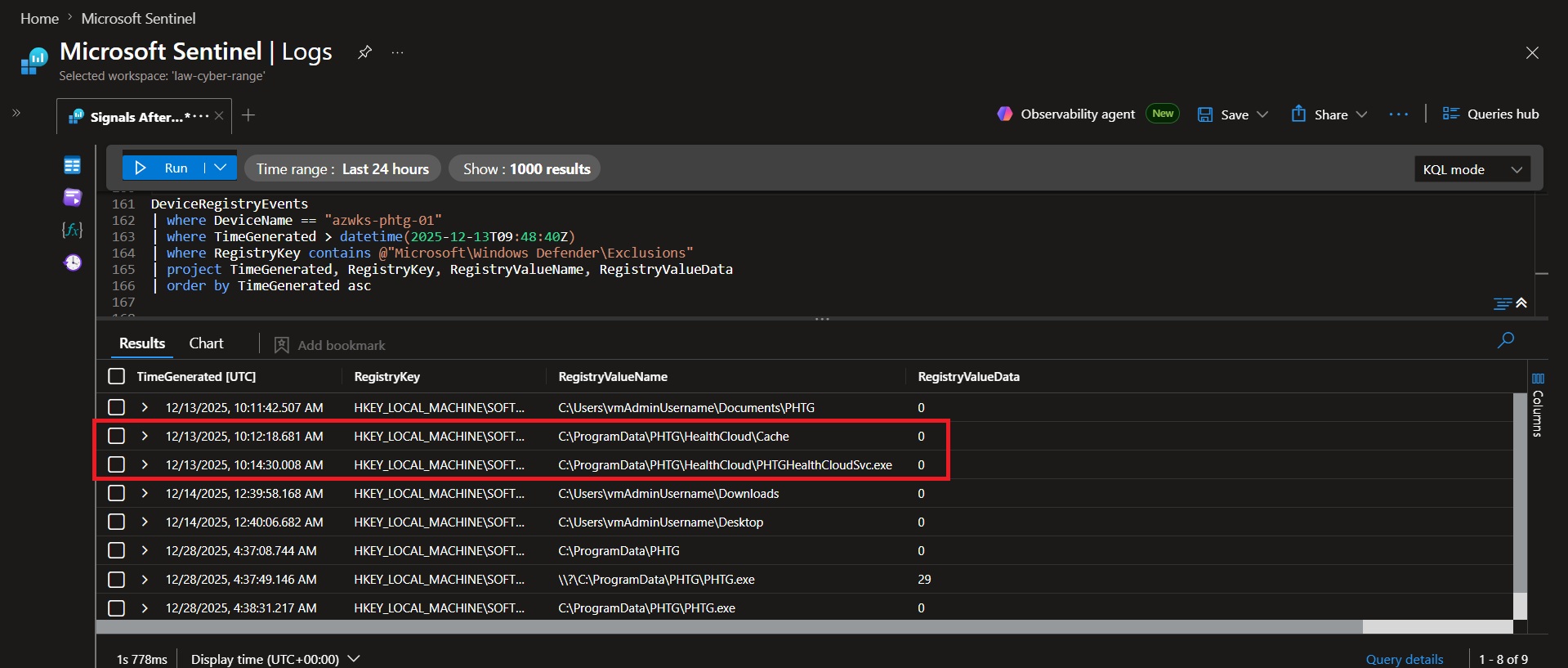Click the search results magnifier icon
The width and height of the screenshot is (1568, 668).
(1505, 340)
